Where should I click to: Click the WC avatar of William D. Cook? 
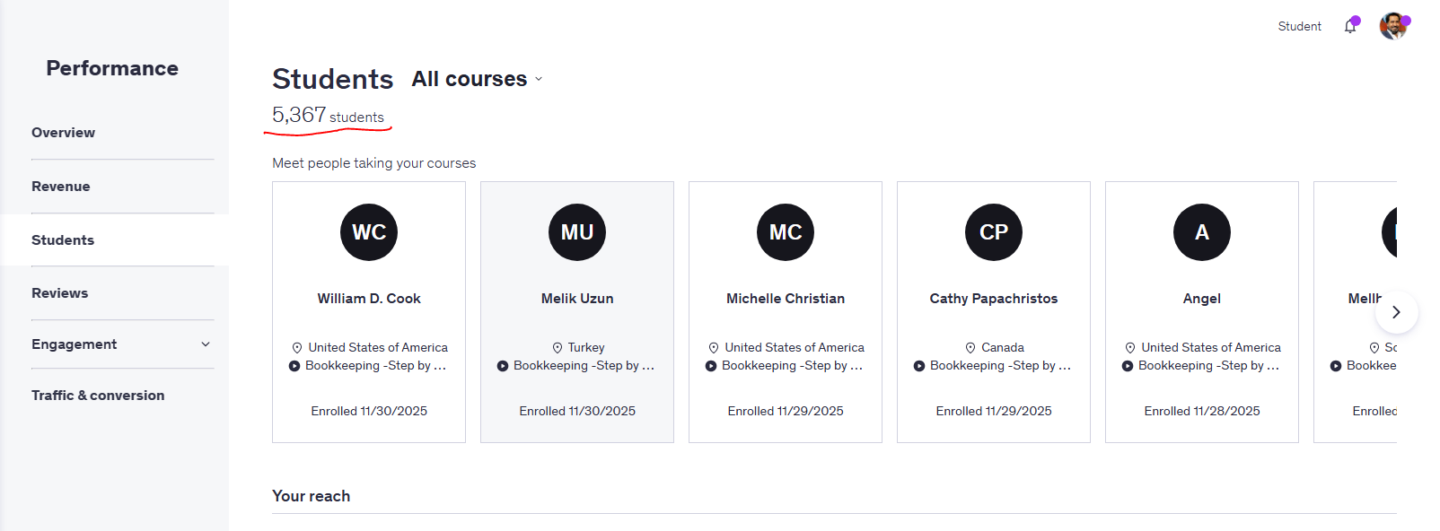click(369, 232)
